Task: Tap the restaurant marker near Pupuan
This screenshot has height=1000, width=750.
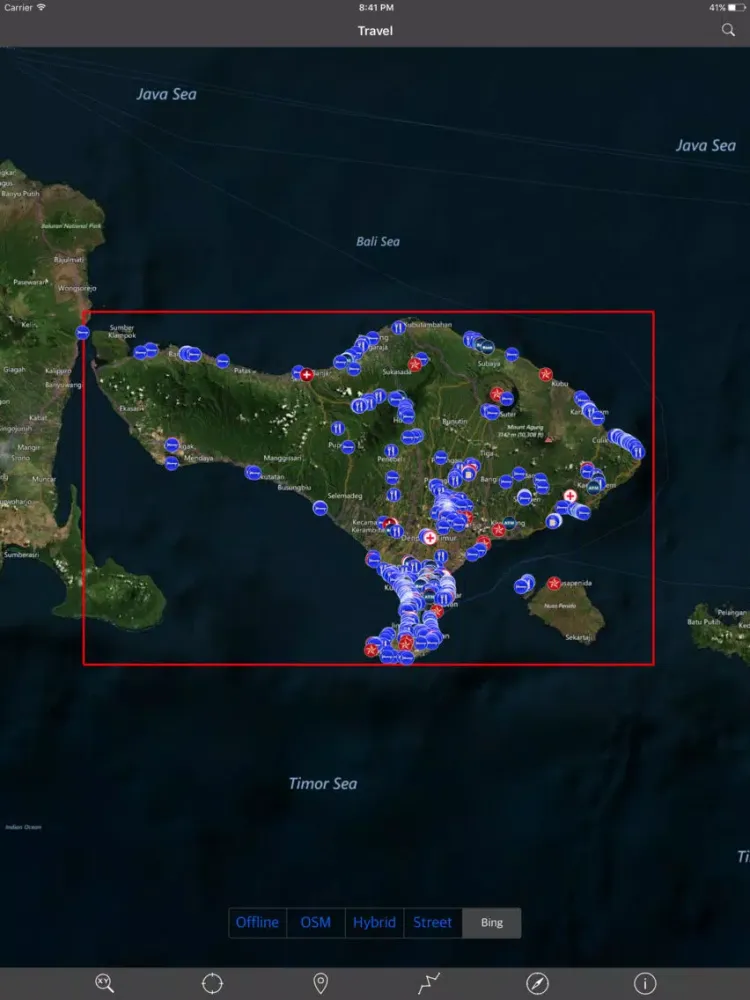Action: [338, 427]
